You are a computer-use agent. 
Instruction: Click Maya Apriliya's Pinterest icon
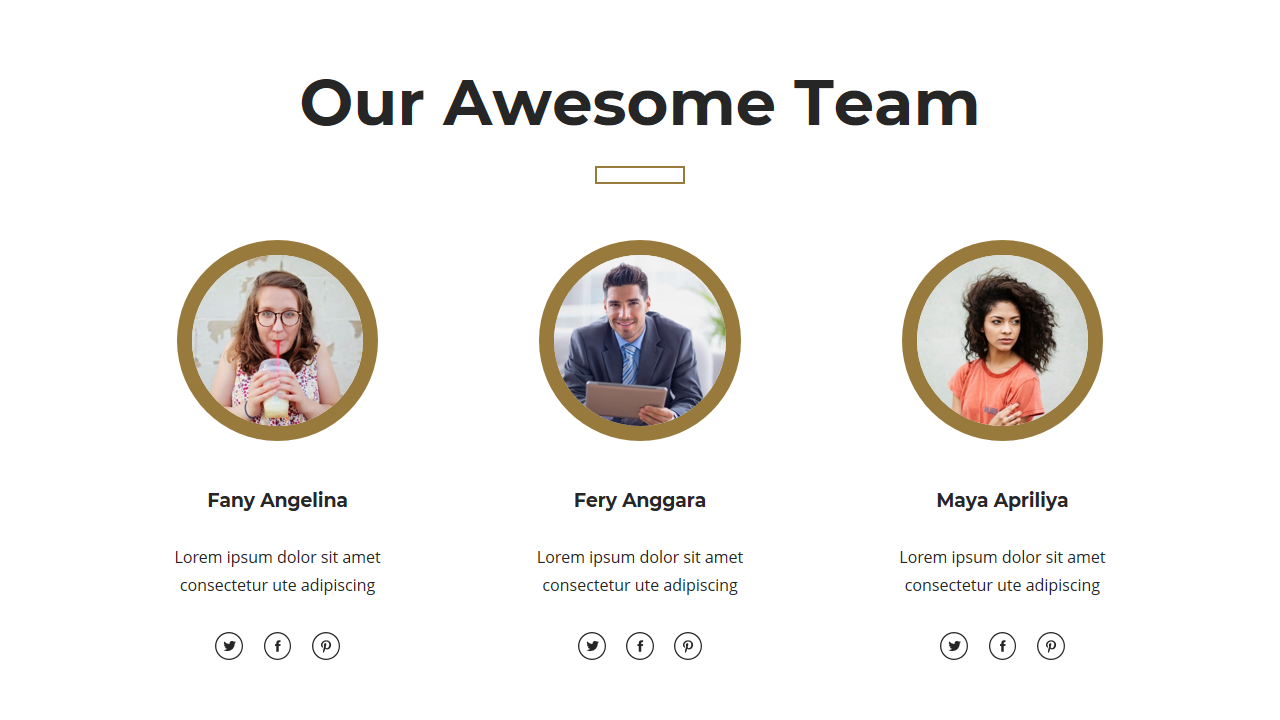click(1051, 646)
